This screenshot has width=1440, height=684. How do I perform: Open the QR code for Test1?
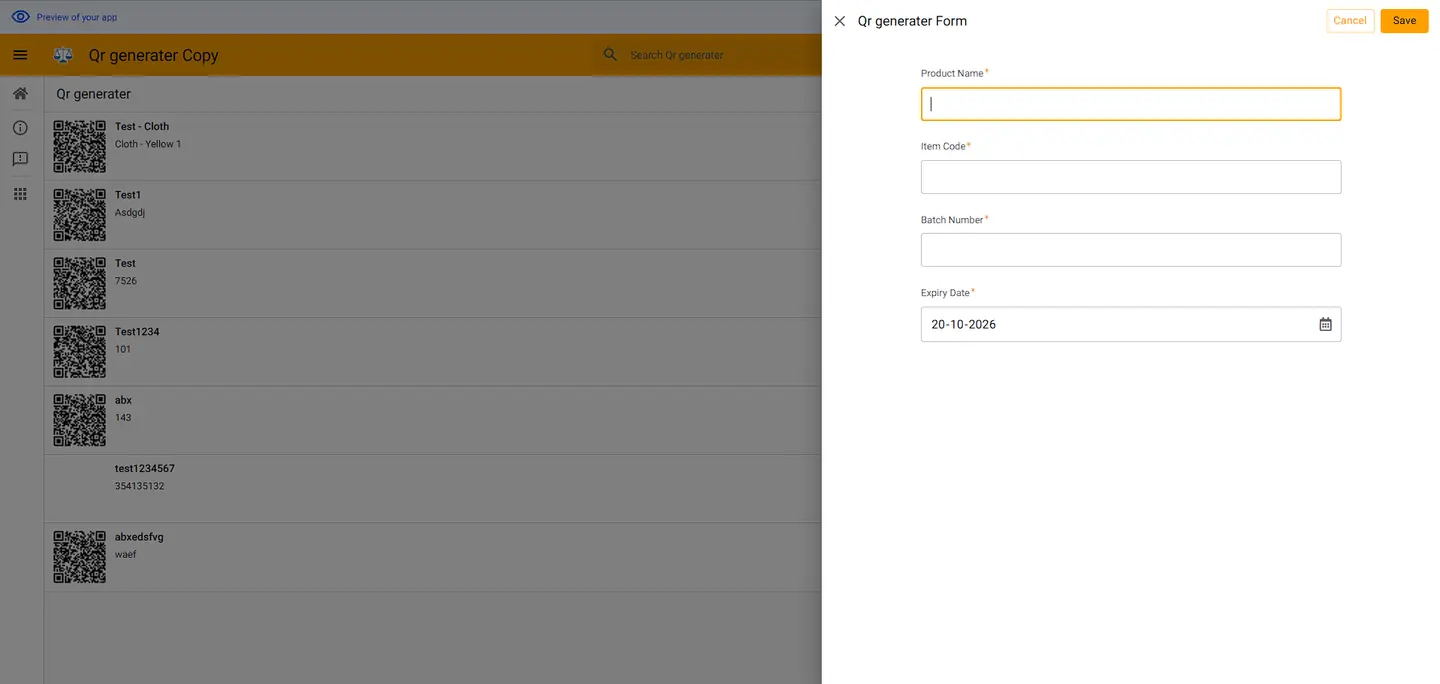point(79,215)
